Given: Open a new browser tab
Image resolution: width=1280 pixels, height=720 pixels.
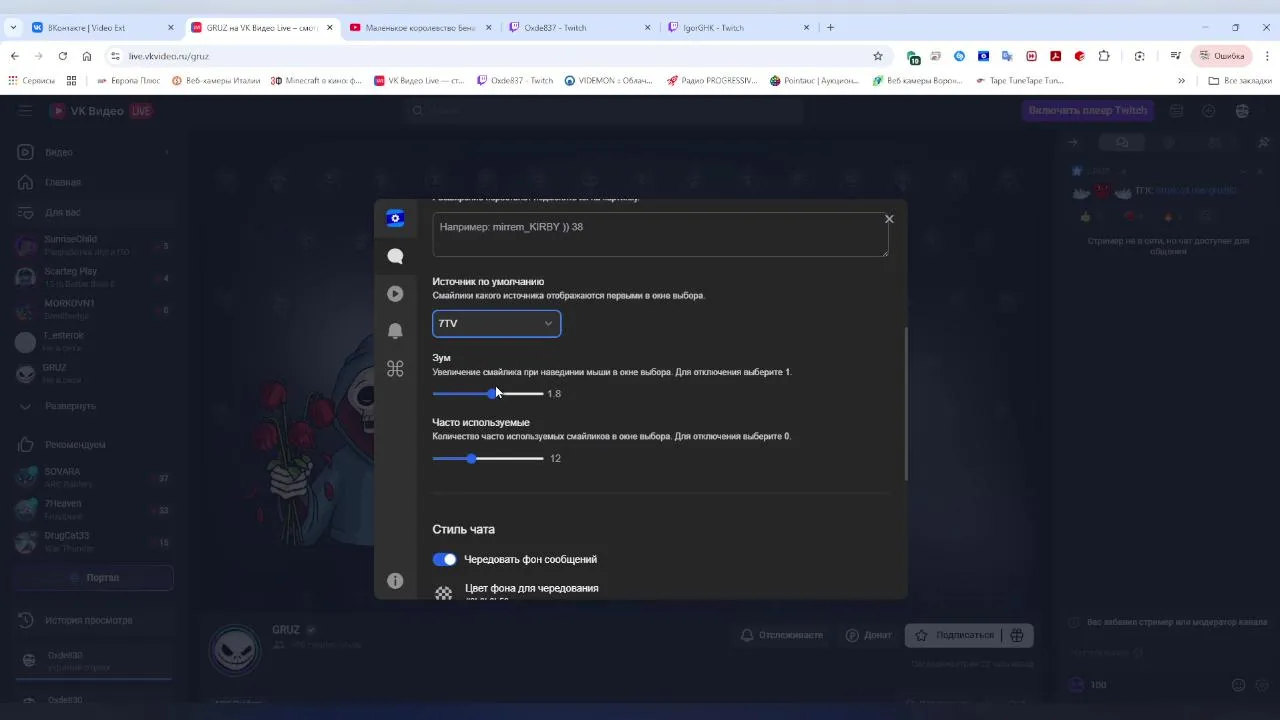Looking at the screenshot, I should pyautogui.click(x=830, y=28).
